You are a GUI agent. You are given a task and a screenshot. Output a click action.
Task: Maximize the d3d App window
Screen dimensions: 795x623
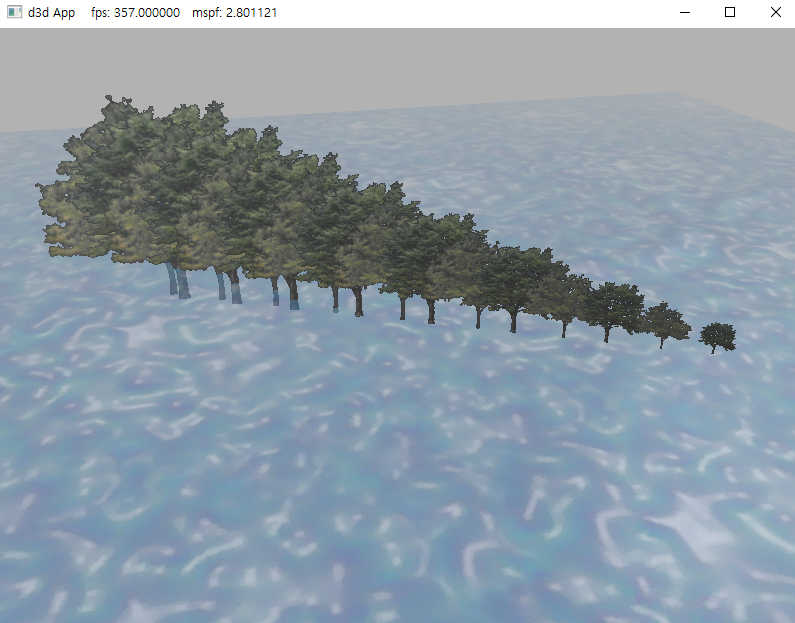coord(730,12)
